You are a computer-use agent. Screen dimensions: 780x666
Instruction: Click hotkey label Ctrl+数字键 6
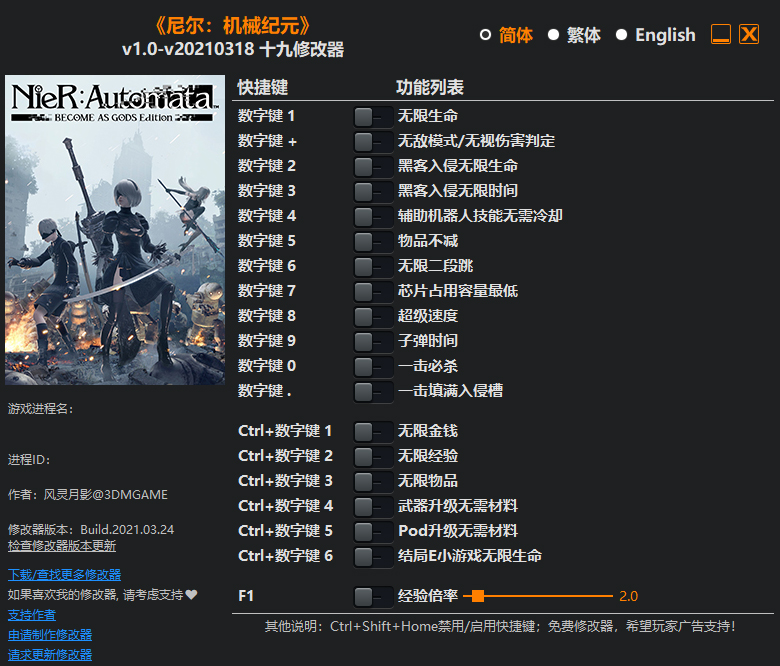click(x=286, y=556)
